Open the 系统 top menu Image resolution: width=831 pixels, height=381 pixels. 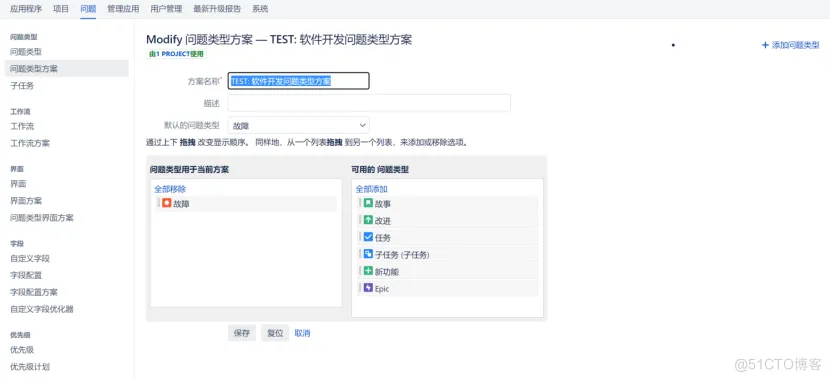[260, 8]
